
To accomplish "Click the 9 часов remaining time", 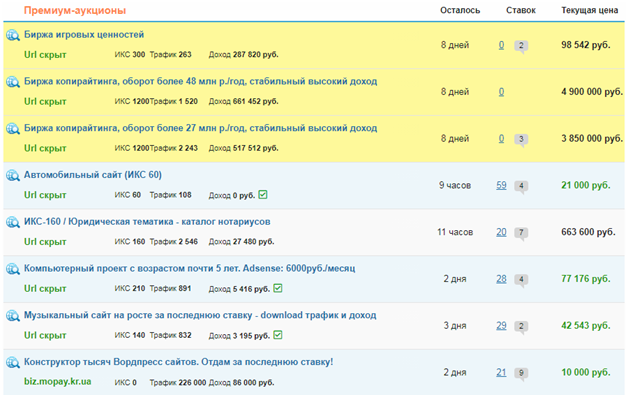I will click(x=455, y=185).
